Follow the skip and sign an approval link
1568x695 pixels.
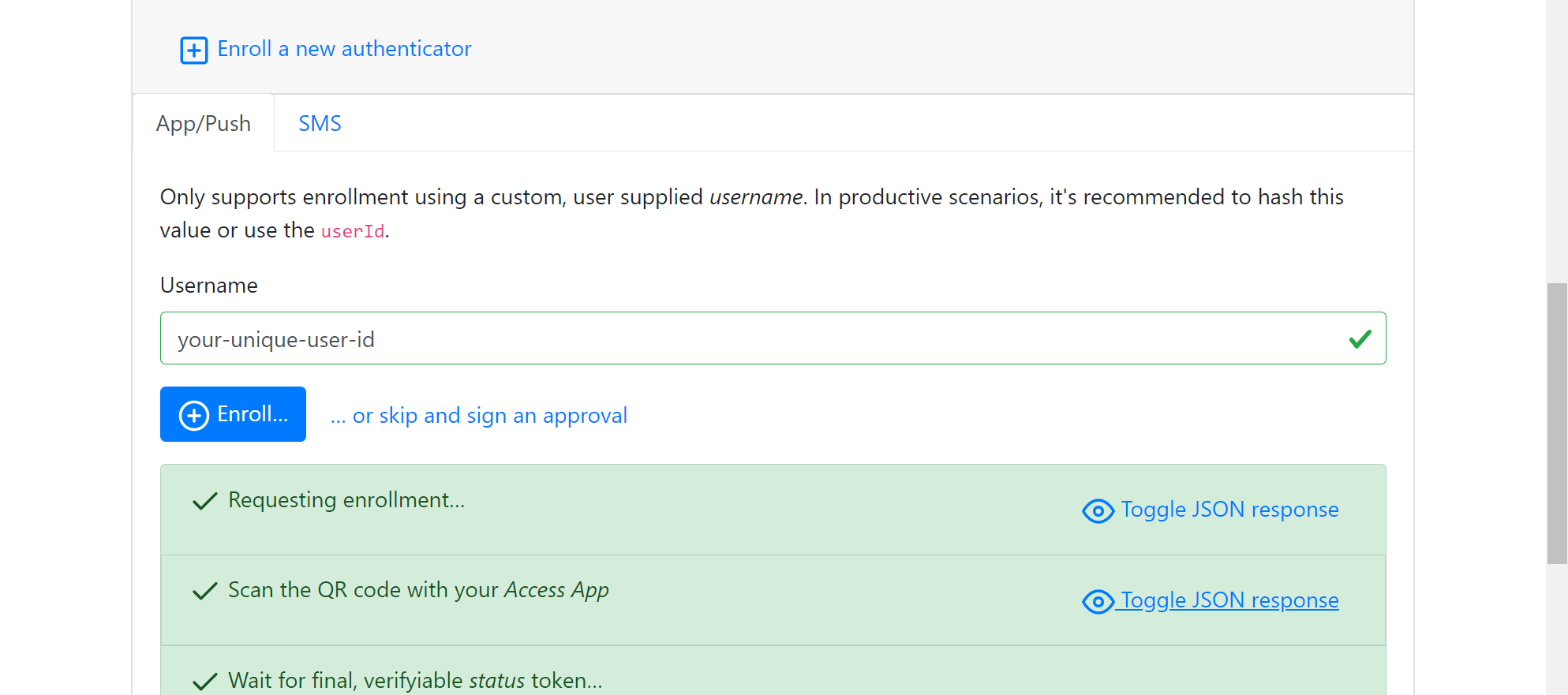click(479, 416)
